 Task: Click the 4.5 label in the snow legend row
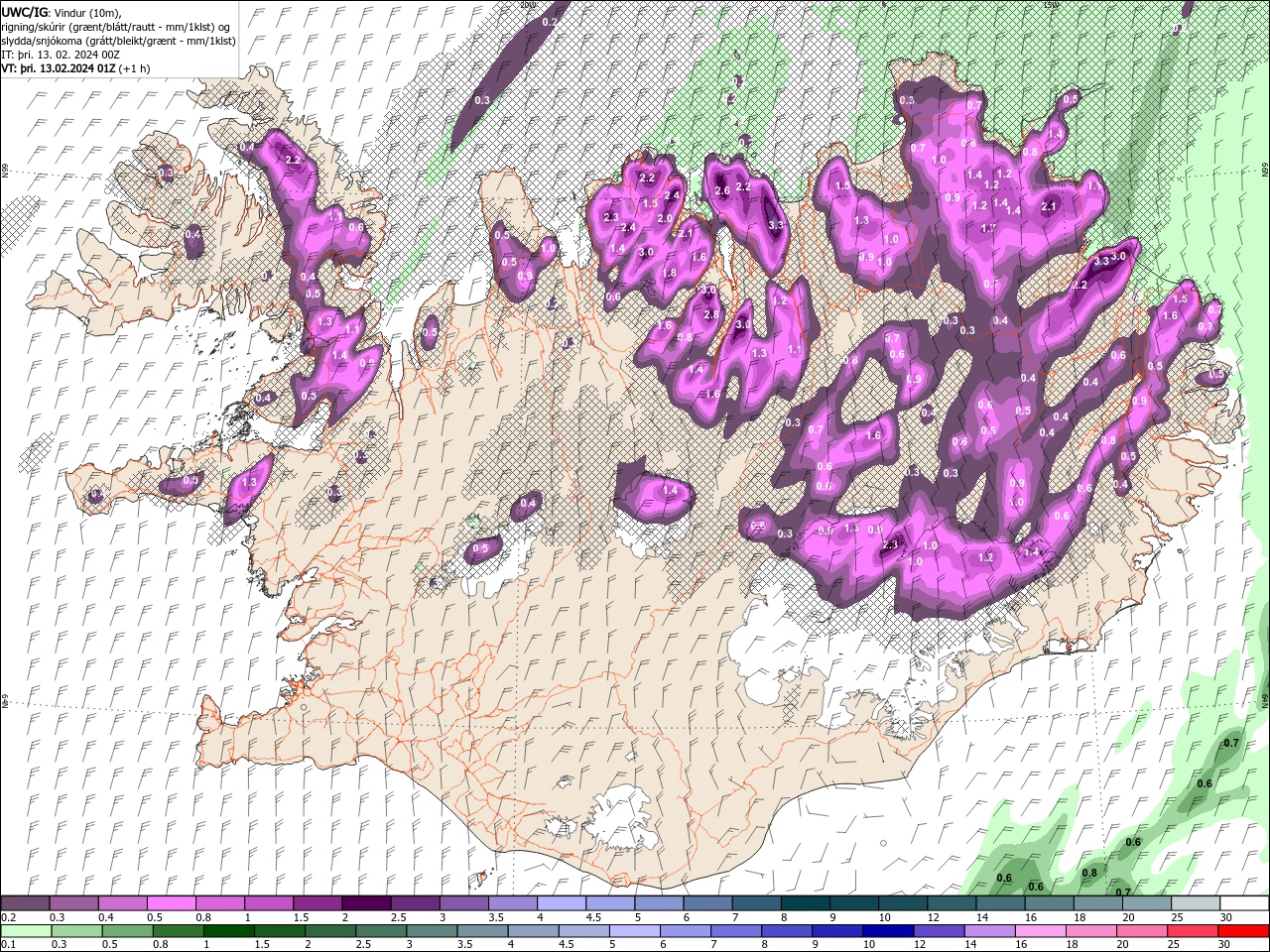click(x=593, y=917)
